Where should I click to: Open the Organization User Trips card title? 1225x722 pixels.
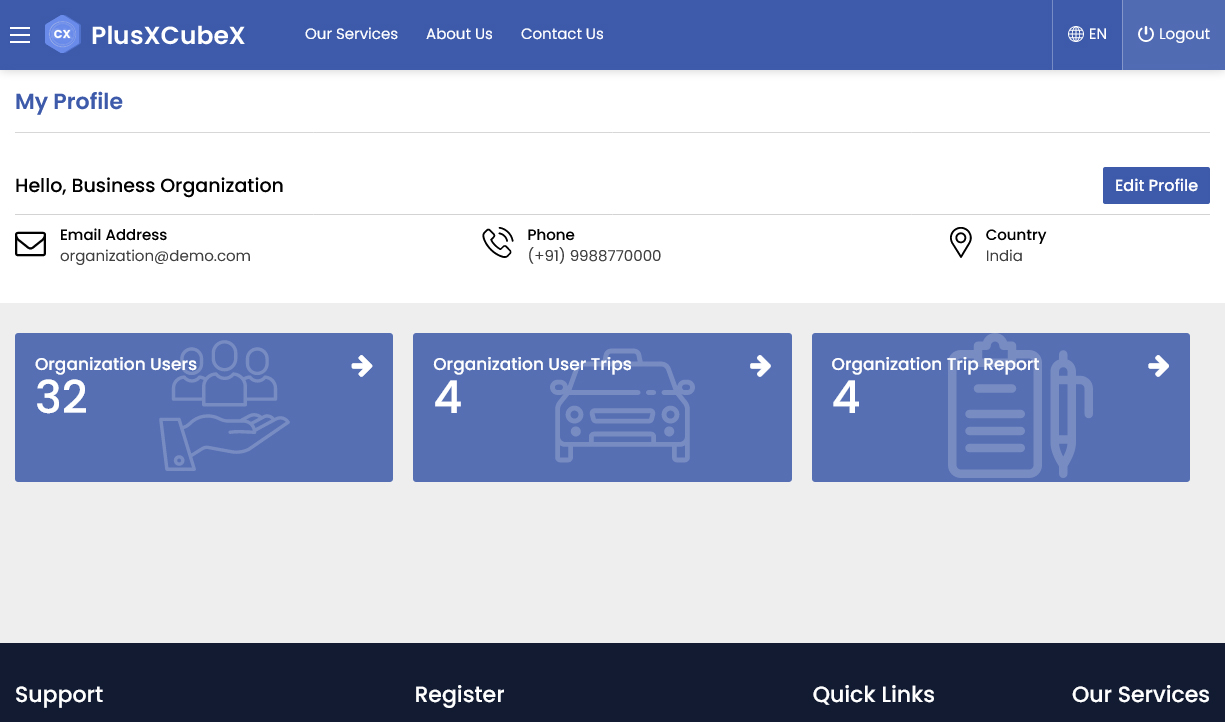coord(532,364)
